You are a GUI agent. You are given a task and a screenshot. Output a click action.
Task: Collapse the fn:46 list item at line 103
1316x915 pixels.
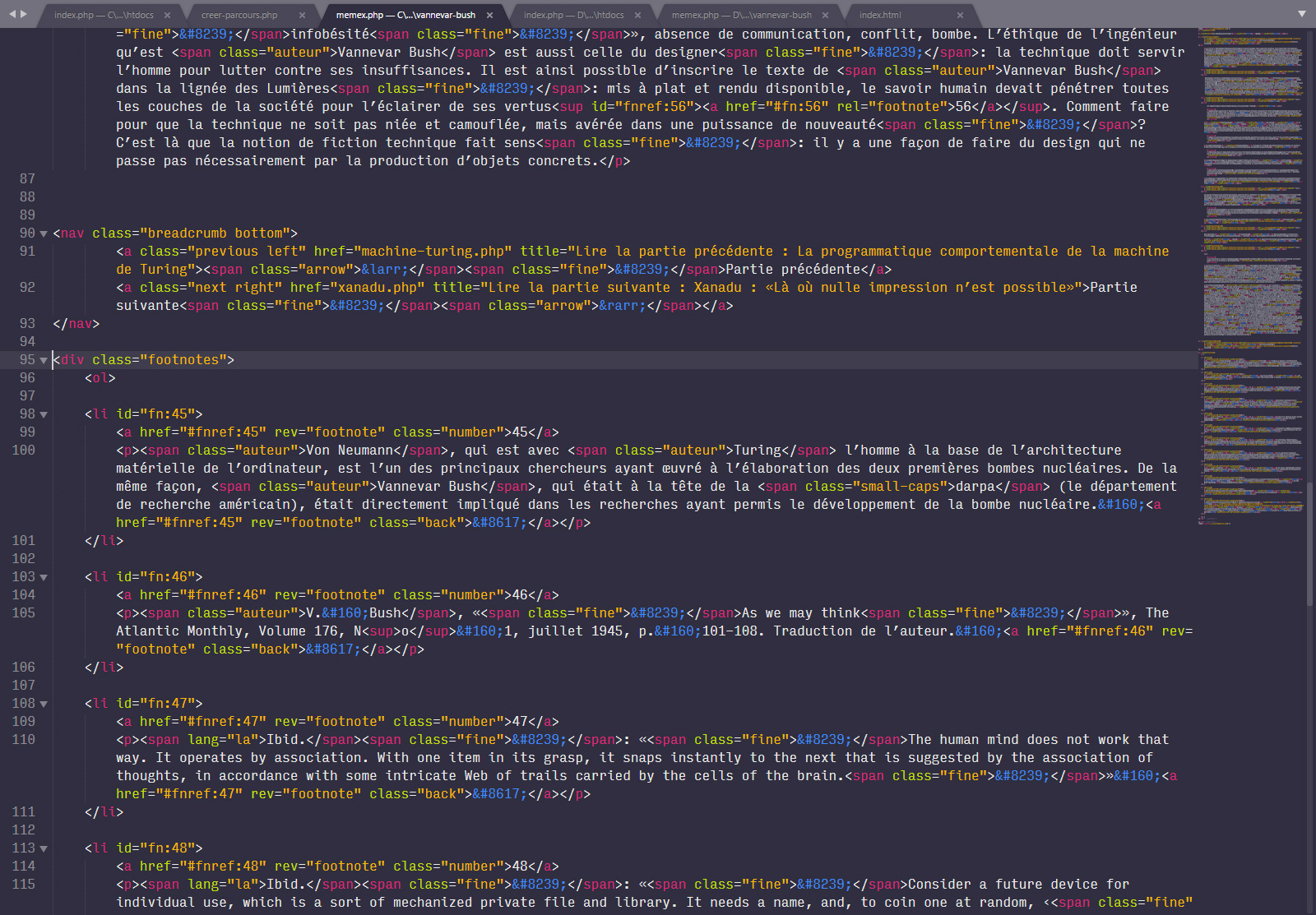tap(44, 577)
